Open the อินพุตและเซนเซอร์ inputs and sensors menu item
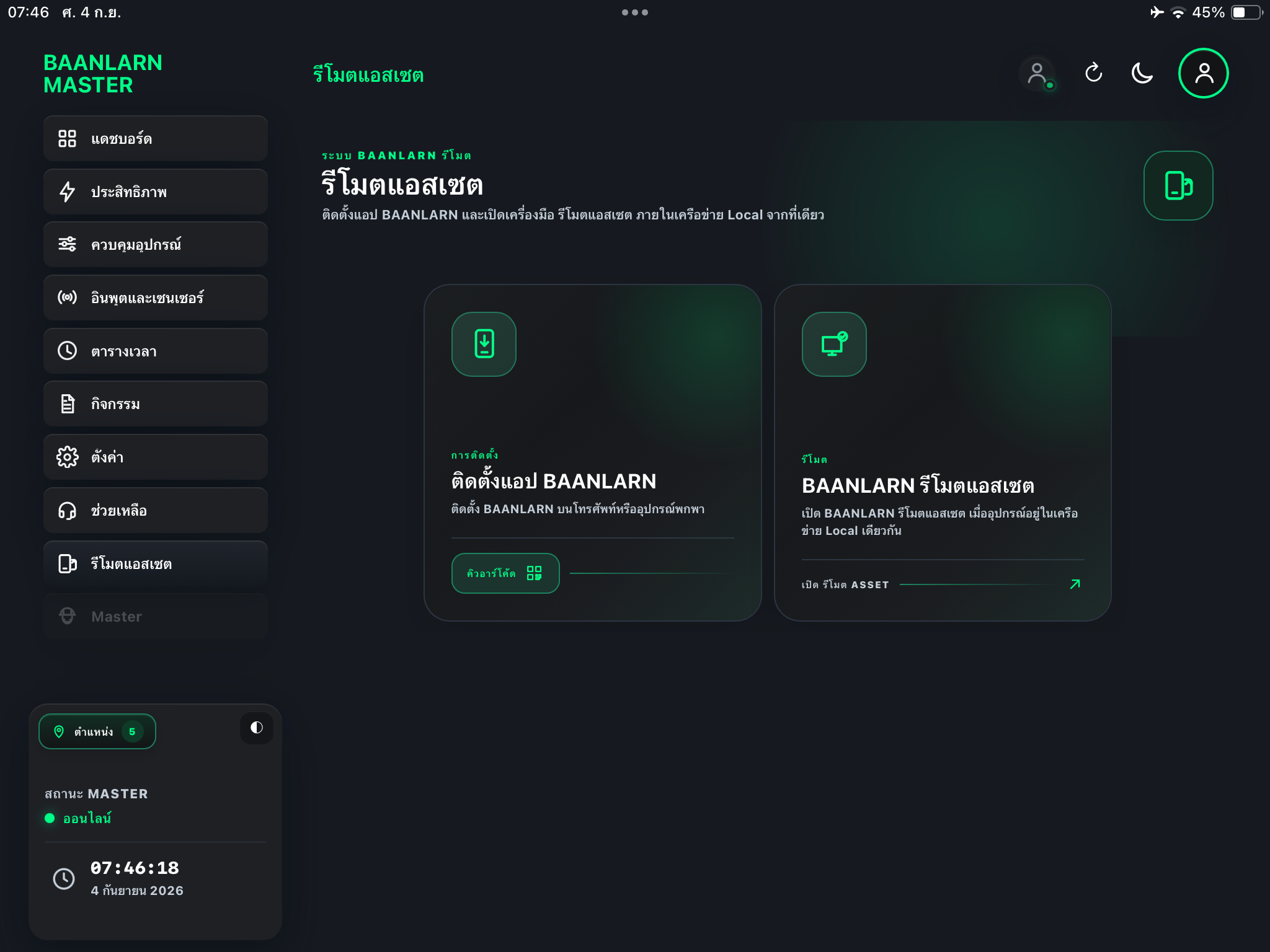Screen dimensions: 1270x952 [x=156, y=297]
